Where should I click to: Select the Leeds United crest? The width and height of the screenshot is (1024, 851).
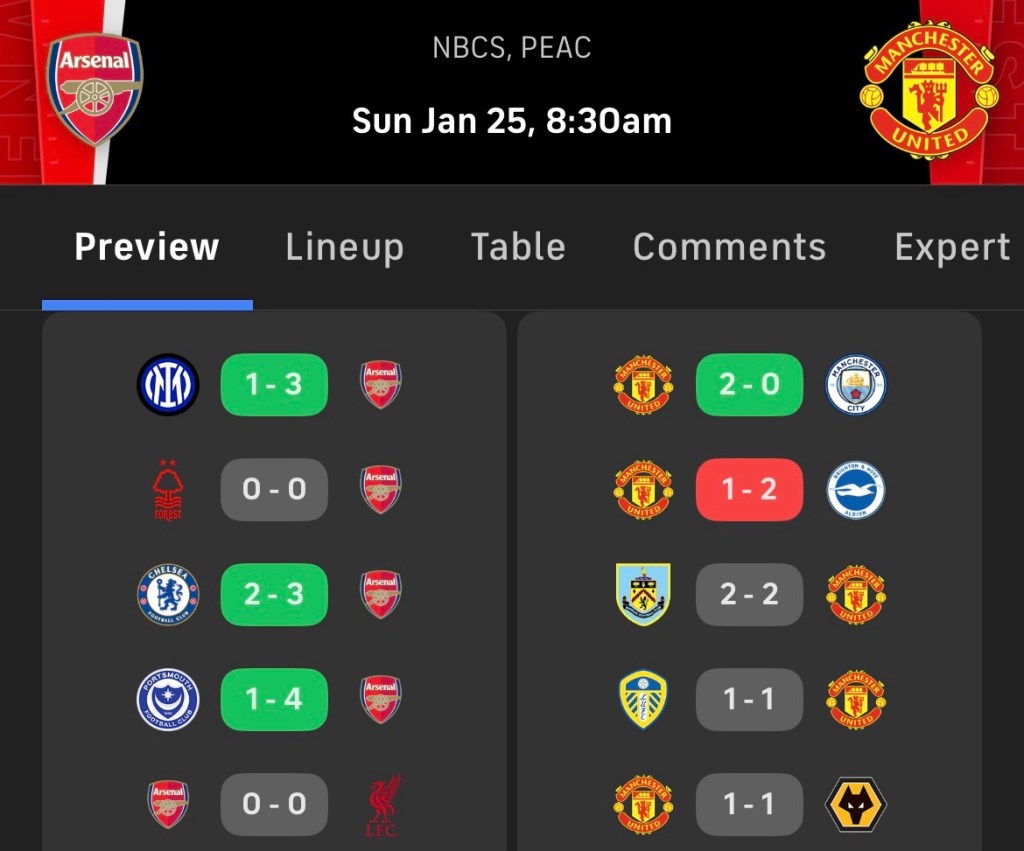click(644, 700)
